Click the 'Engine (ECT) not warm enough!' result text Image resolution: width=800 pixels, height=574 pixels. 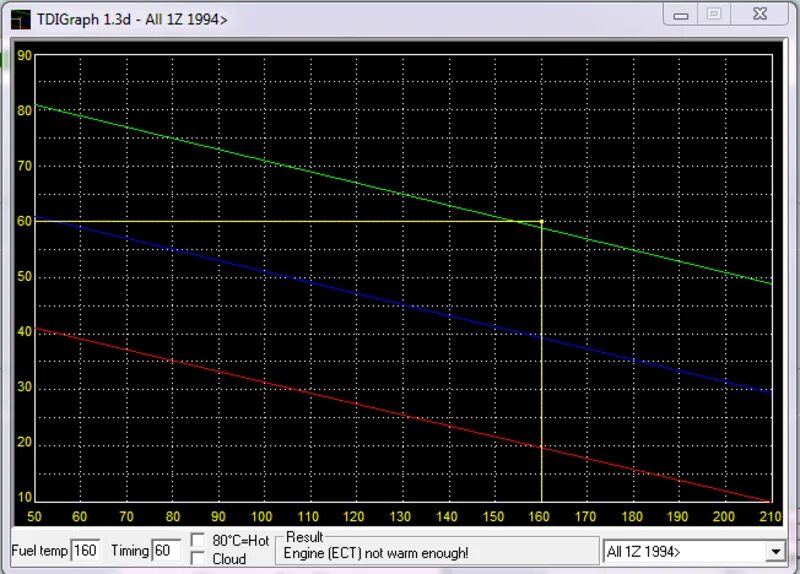coord(376,553)
